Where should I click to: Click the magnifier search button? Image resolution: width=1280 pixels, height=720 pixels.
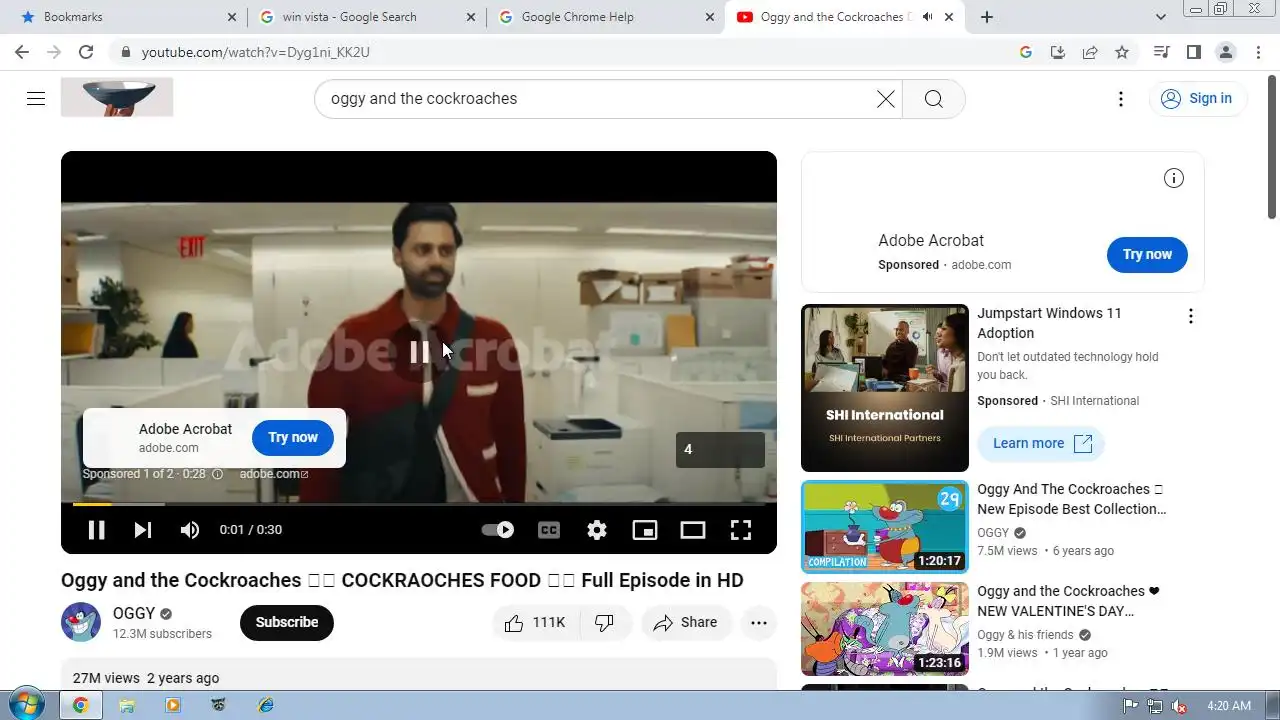[933, 98]
